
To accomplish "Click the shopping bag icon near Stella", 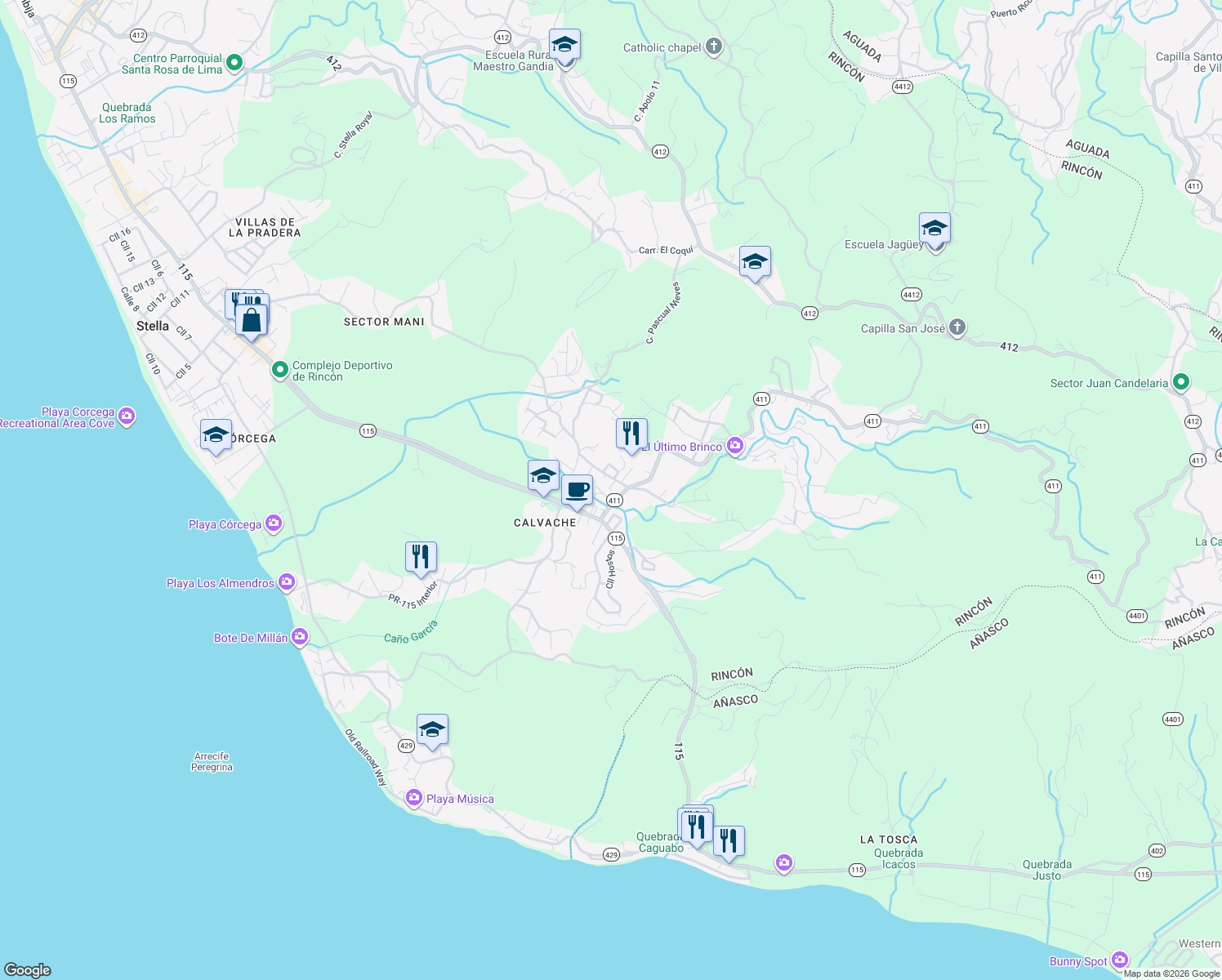I will pyautogui.click(x=251, y=320).
